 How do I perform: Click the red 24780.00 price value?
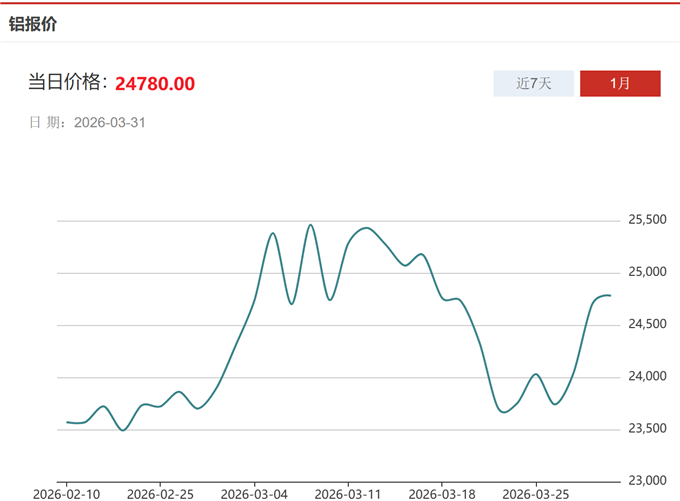(155, 83)
